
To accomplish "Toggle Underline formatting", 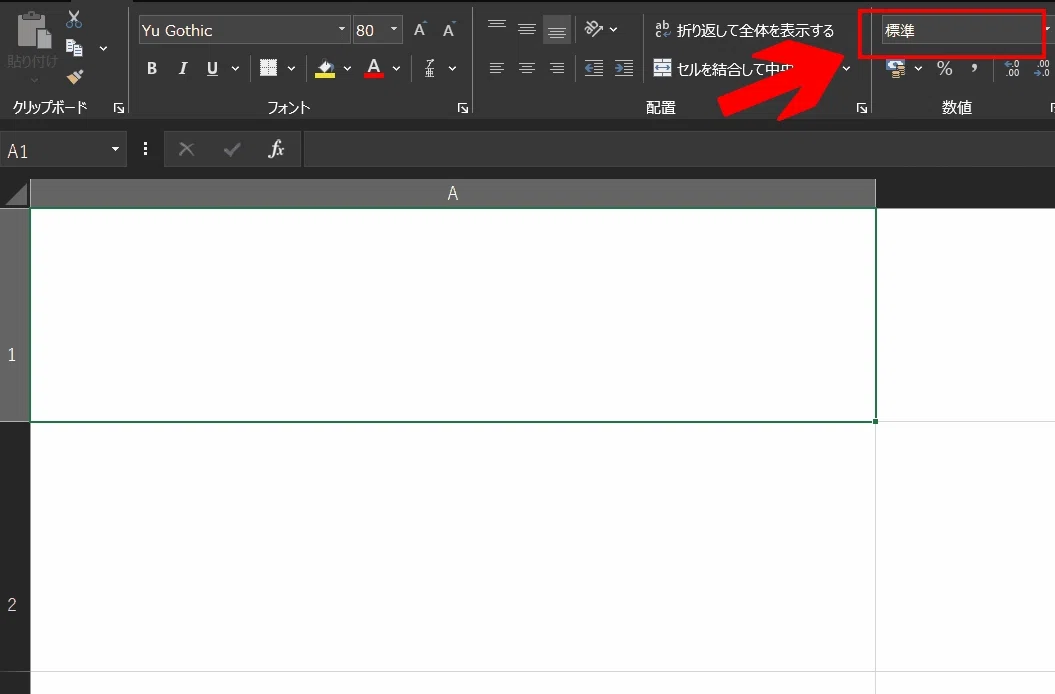I will pos(212,68).
